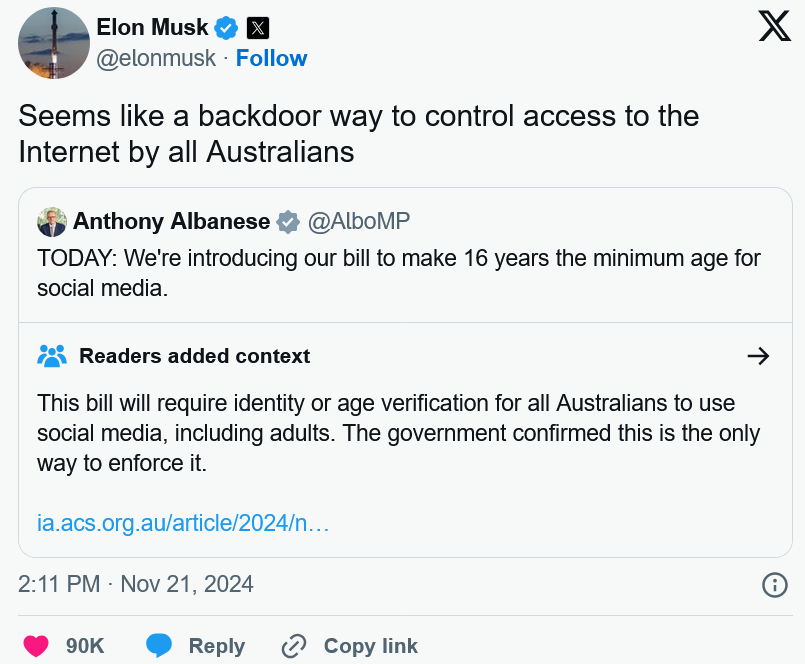This screenshot has width=805, height=664.
Task: Like the post using the heart icon
Action: pyautogui.click(x=36, y=646)
